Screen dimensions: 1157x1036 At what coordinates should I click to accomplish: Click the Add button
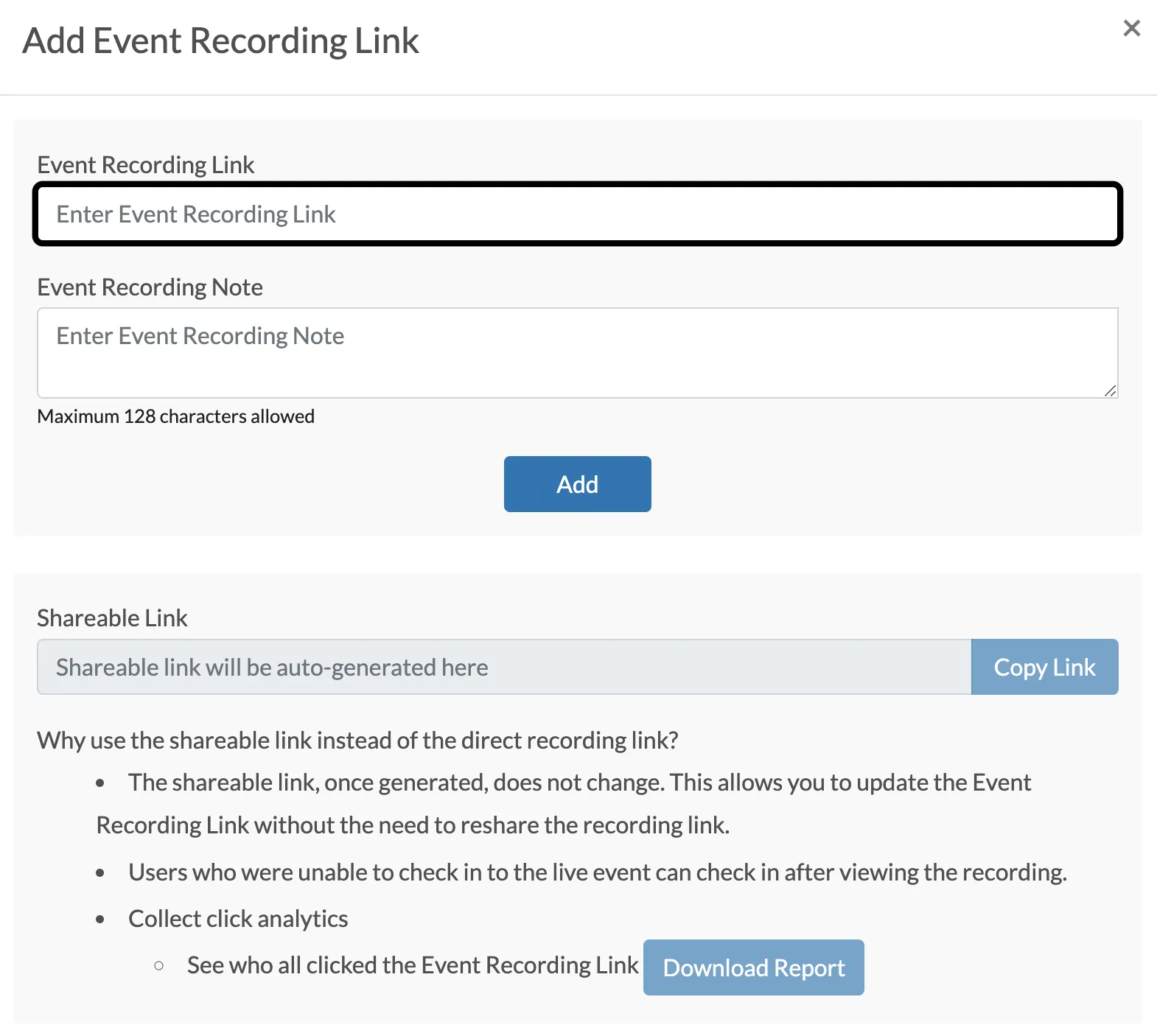(x=578, y=484)
